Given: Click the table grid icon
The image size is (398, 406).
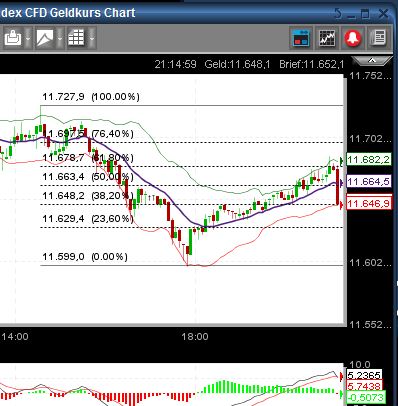Looking at the screenshot, I should 76,38.
